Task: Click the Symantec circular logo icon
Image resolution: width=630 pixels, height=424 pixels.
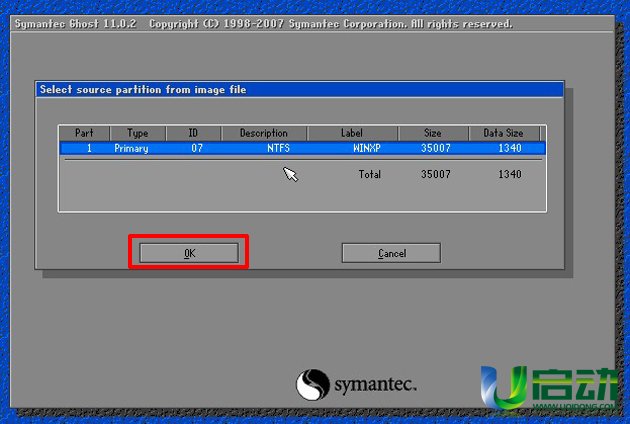Action: pos(313,385)
